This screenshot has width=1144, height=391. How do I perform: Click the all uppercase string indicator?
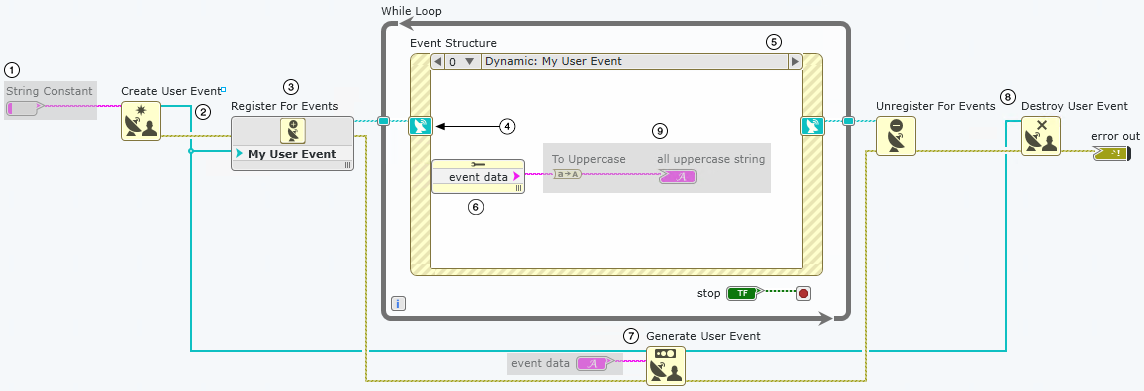pos(678,176)
